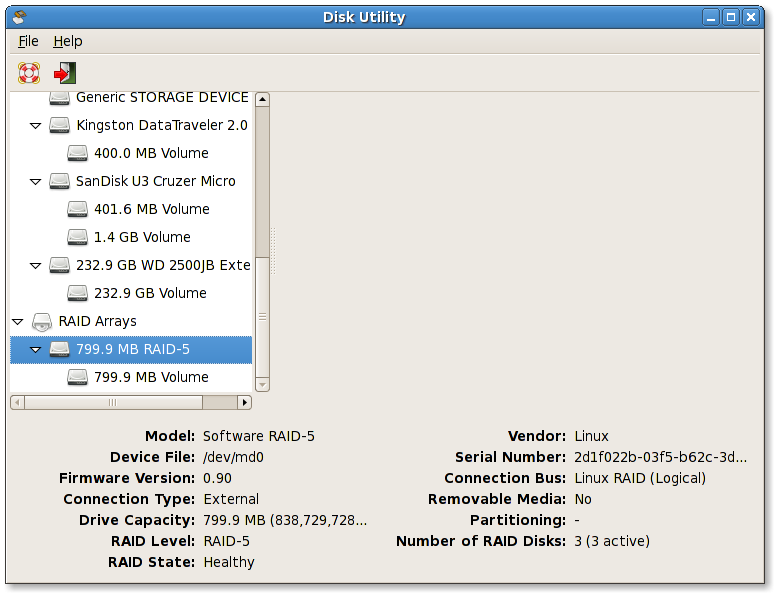The image size is (774, 593).
Task: Click the RAID State value Healthy
Action: [x=229, y=563]
